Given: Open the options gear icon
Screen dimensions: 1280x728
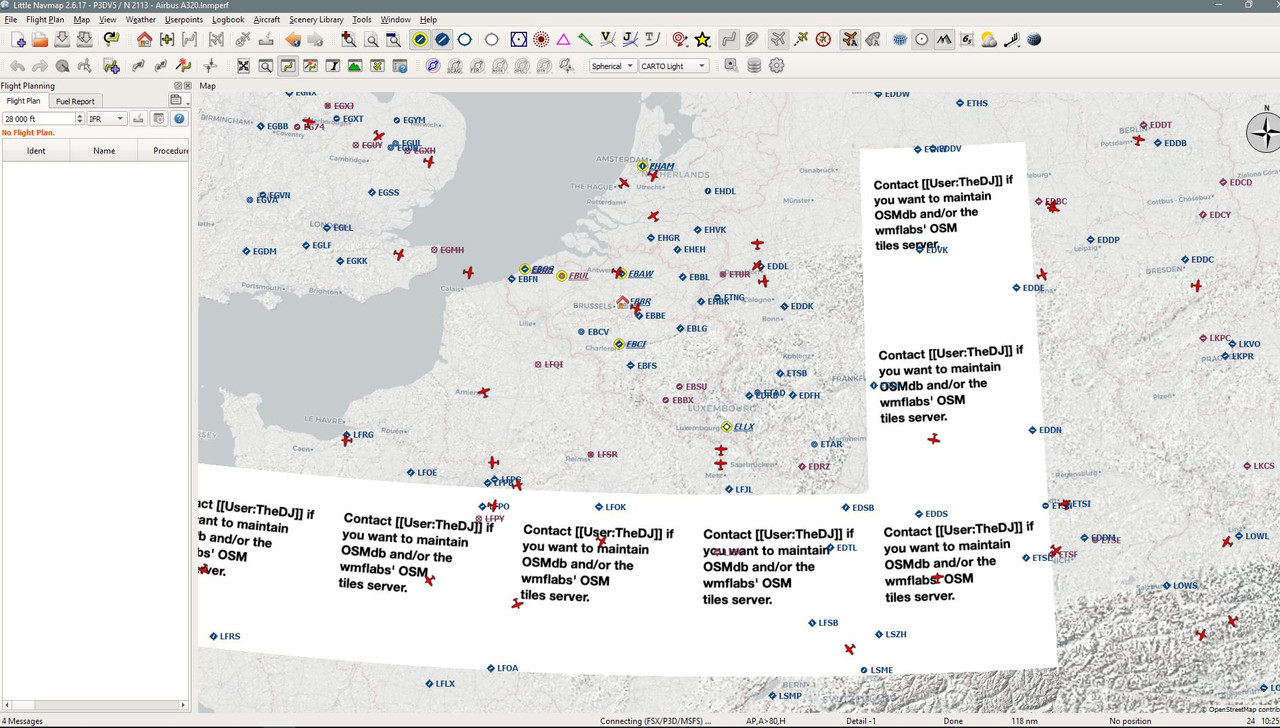Looking at the screenshot, I should click(x=776, y=66).
